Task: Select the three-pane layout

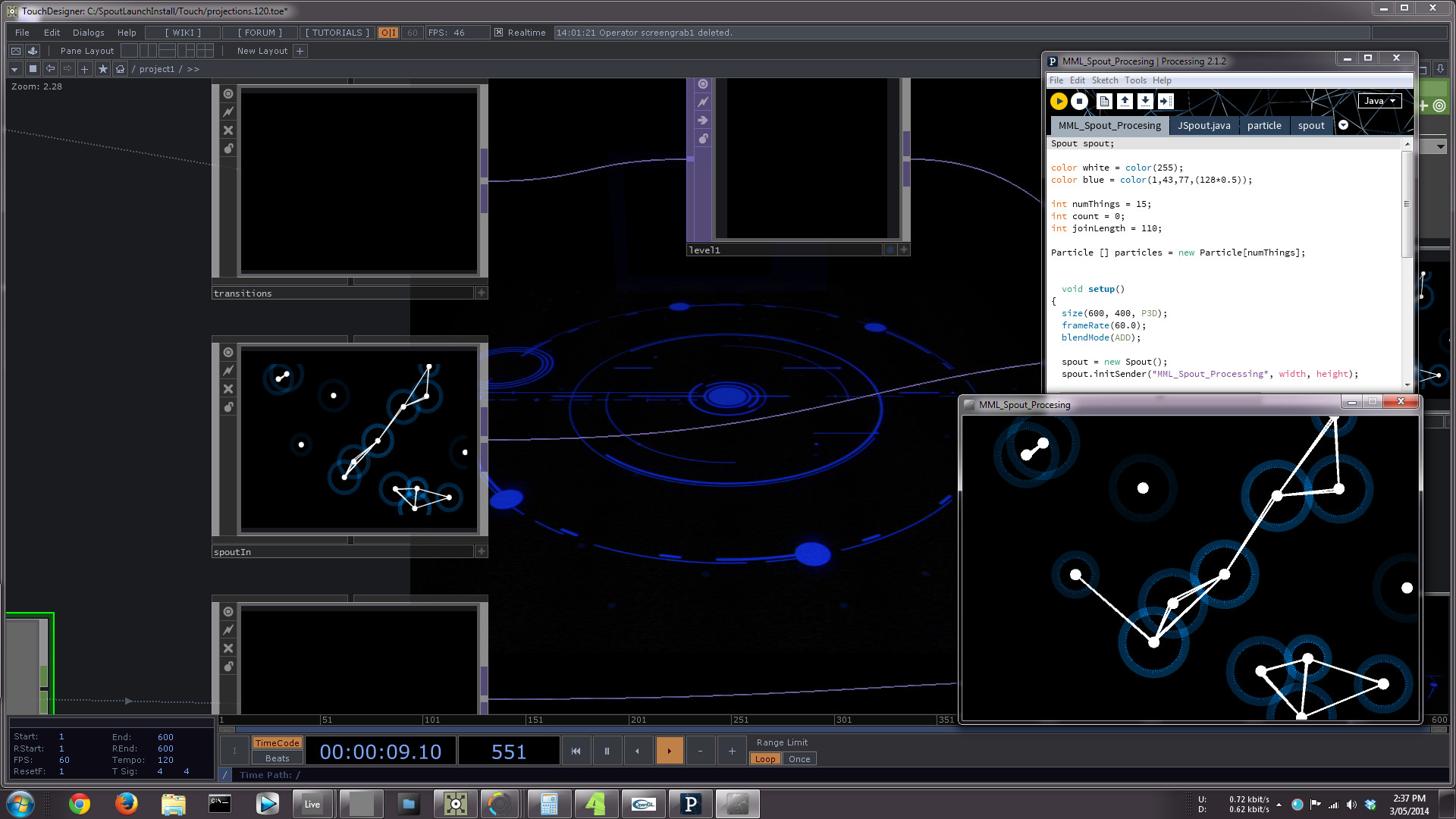Action: point(186,51)
